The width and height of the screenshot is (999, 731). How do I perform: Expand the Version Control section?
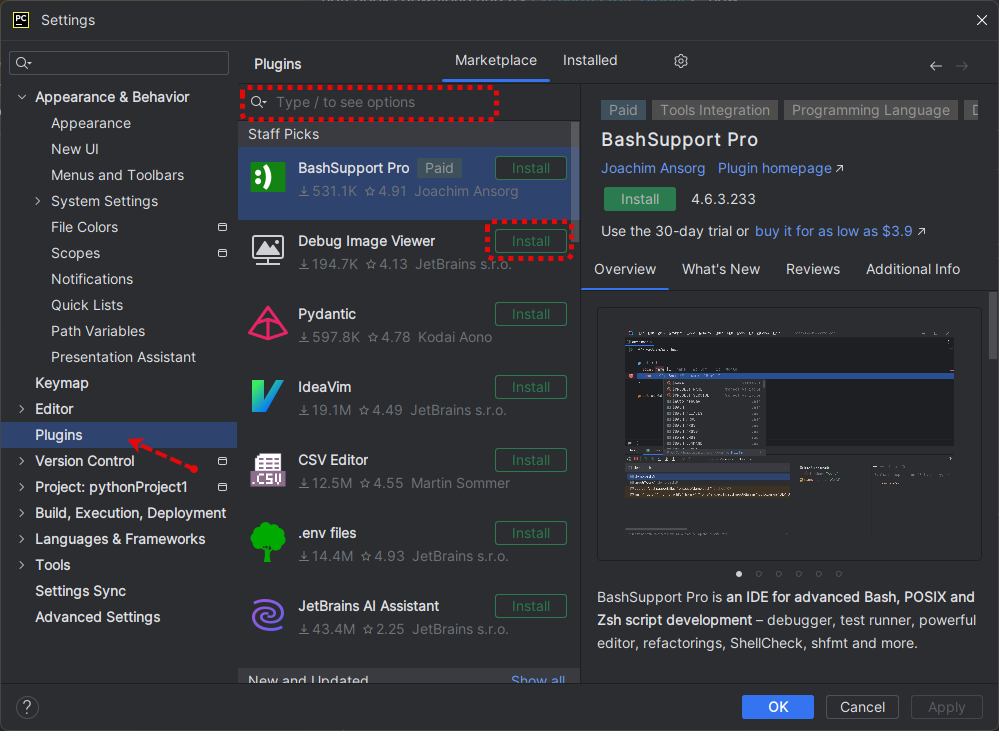[22, 461]
